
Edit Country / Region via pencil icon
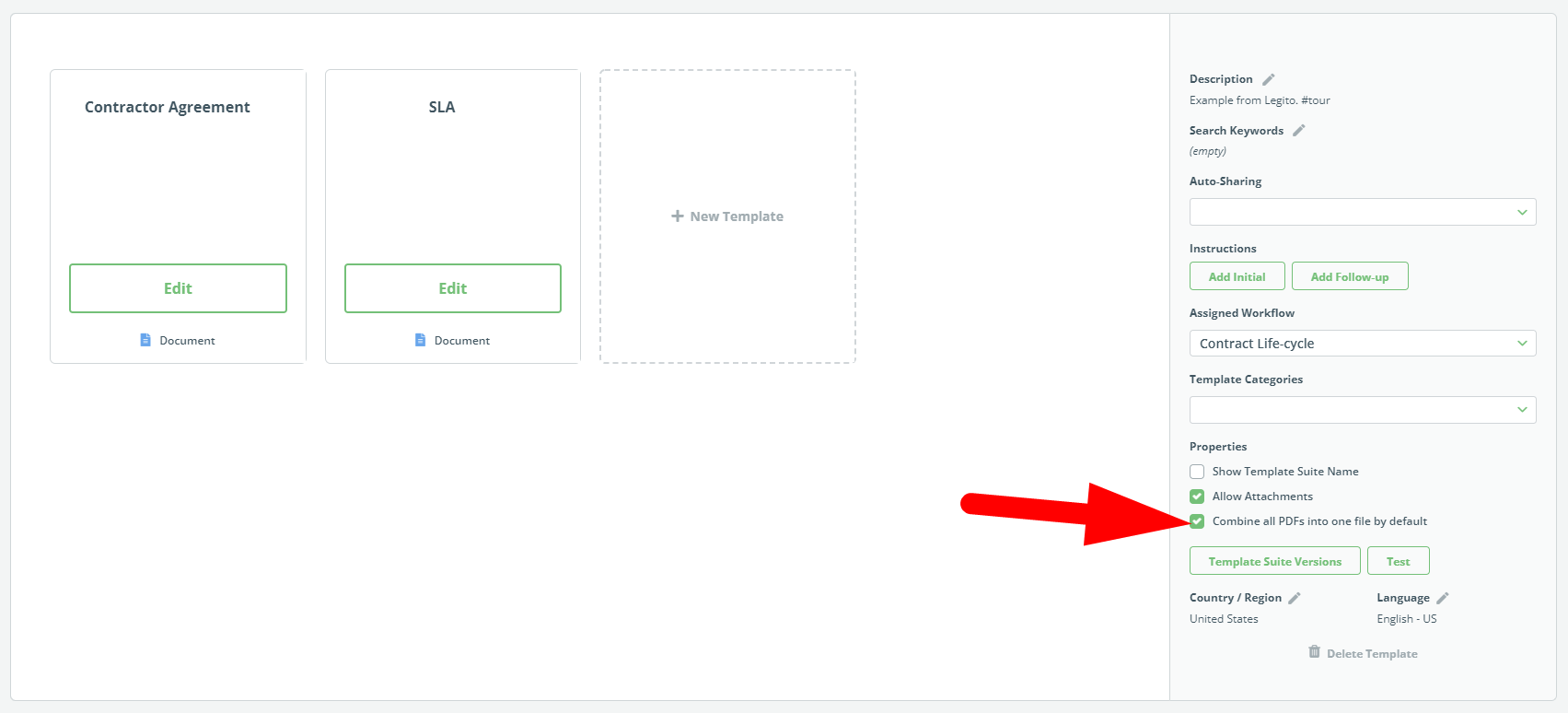1294,598
